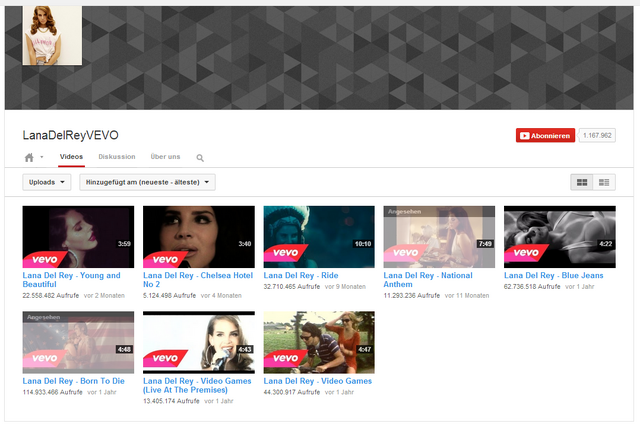Open Lana Del Rey - Young and Beautiful link
Image resolution: width=640 pixels, height=427 pixels.
pos(71,280)
